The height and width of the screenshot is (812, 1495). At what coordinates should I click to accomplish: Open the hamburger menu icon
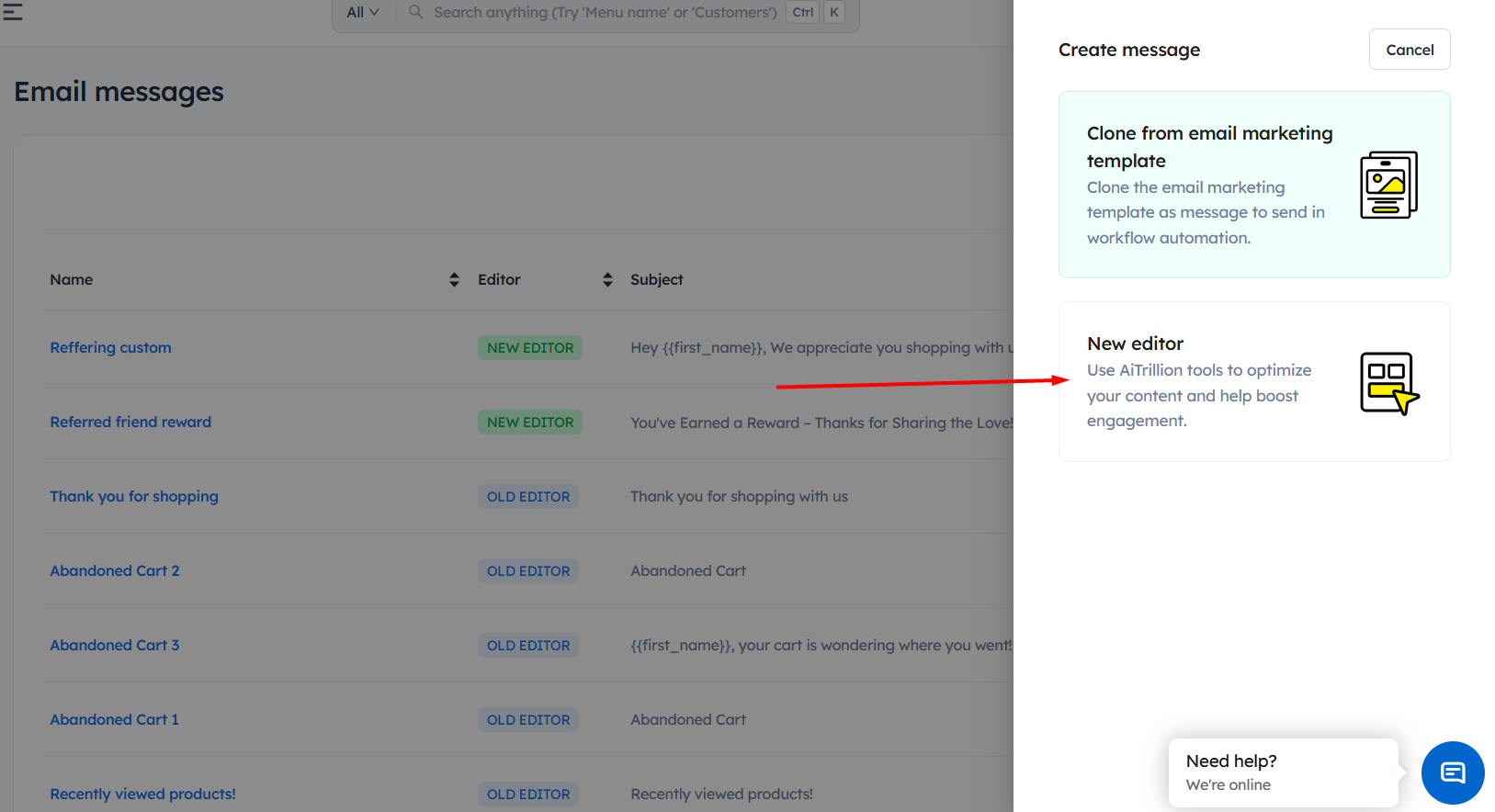pos(13,11)
